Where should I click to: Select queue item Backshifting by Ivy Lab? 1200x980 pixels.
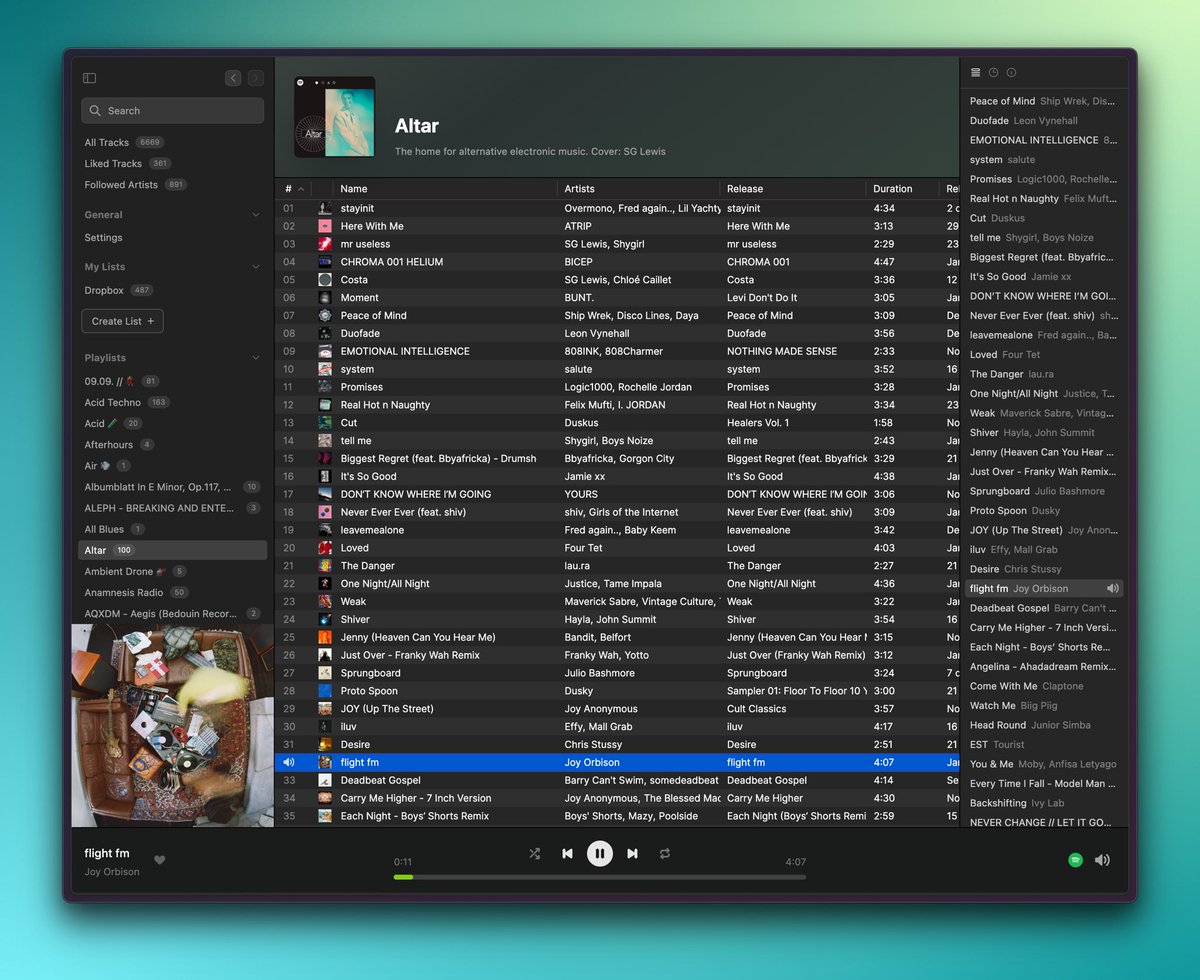1044,803
